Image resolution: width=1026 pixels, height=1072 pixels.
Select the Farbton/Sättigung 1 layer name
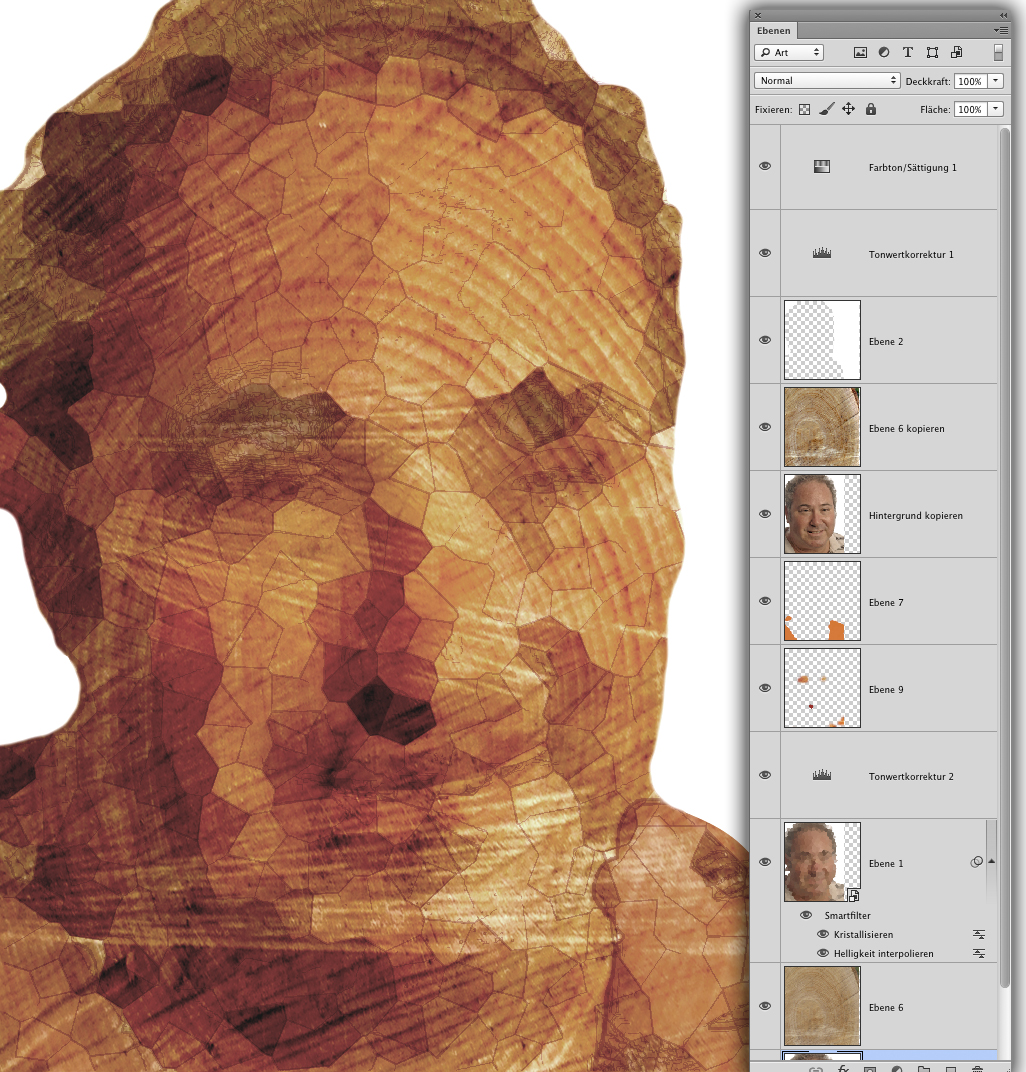point(913,168)
